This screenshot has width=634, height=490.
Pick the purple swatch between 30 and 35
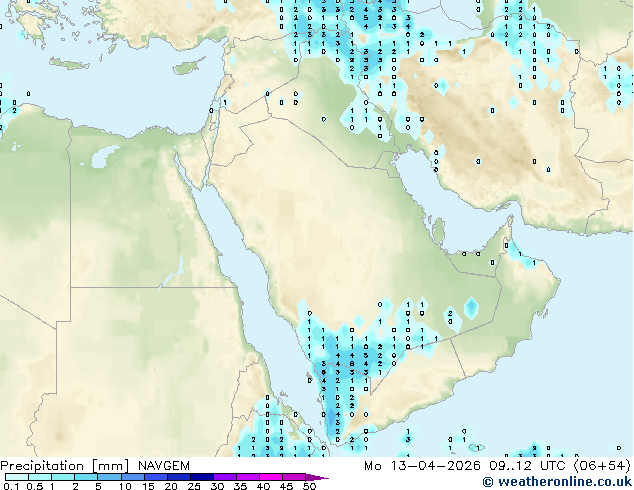[224, 477]
